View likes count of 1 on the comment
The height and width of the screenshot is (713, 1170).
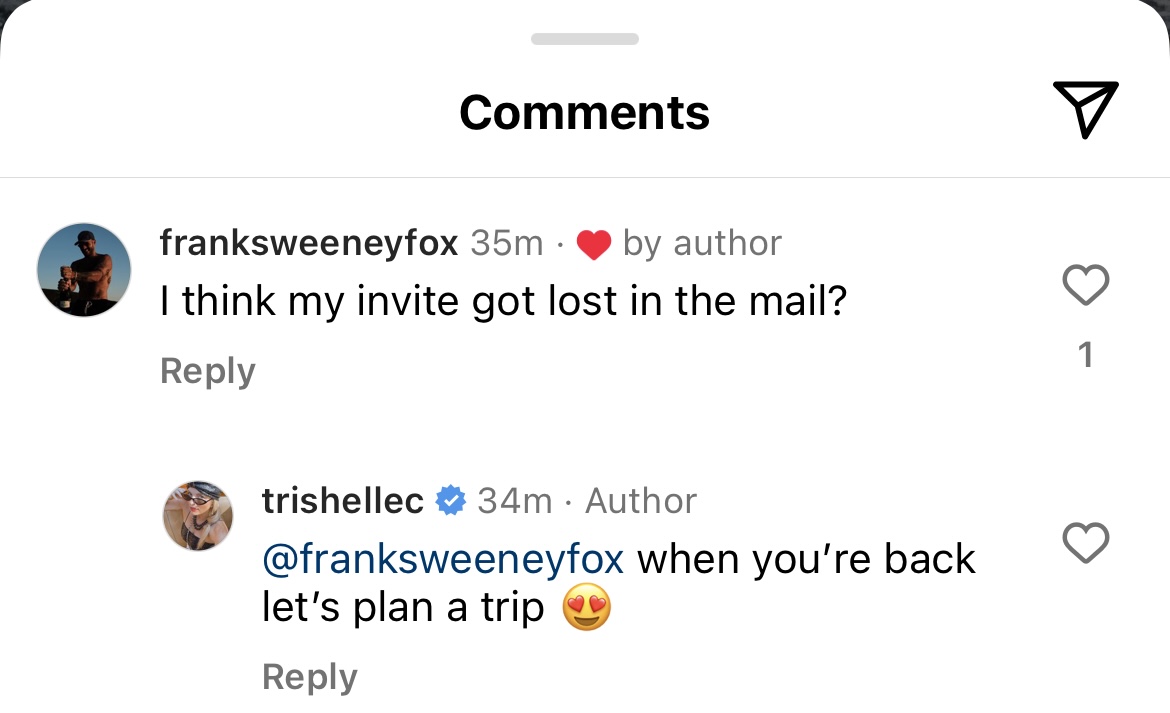coord(1086,355)
